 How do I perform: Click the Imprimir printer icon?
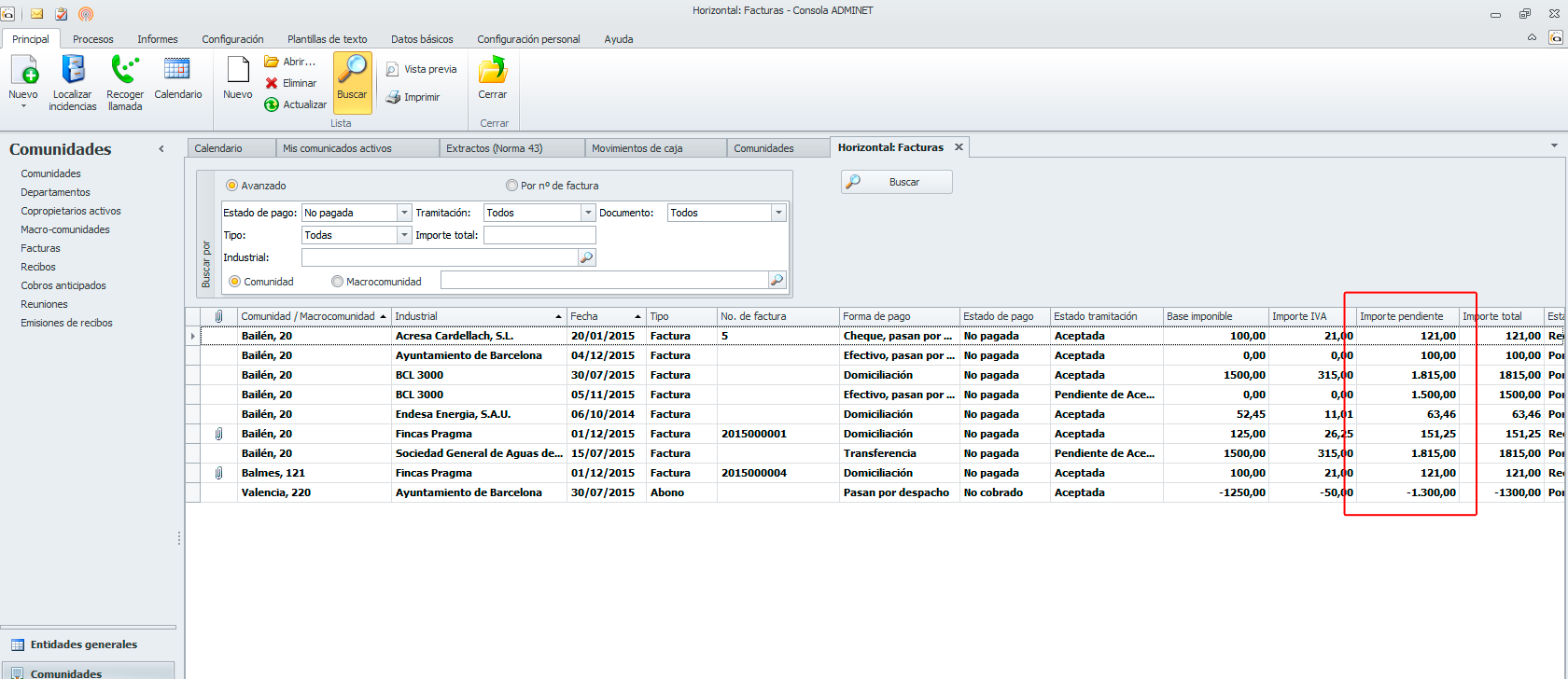pos(393,97)
